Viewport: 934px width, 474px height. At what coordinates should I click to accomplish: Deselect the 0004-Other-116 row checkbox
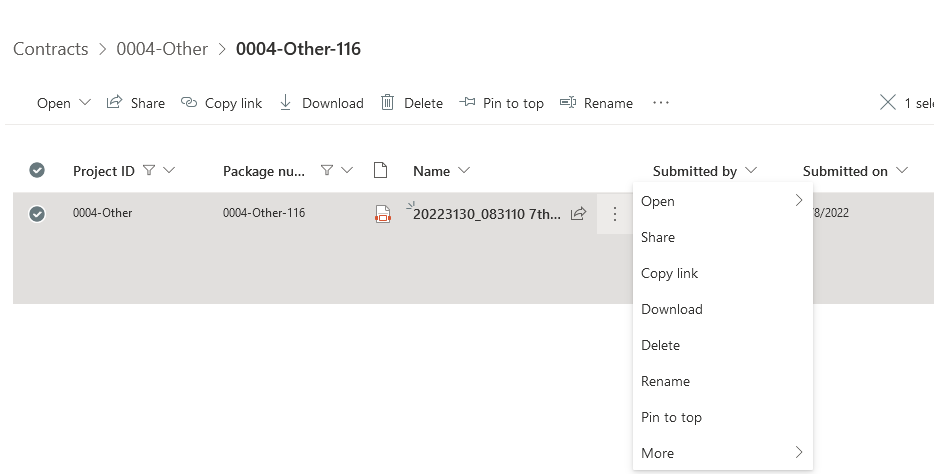click(37, 213)
